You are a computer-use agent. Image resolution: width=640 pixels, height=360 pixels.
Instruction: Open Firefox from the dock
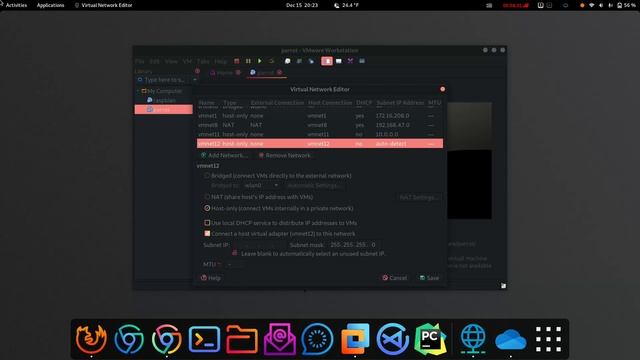[91, 339]
